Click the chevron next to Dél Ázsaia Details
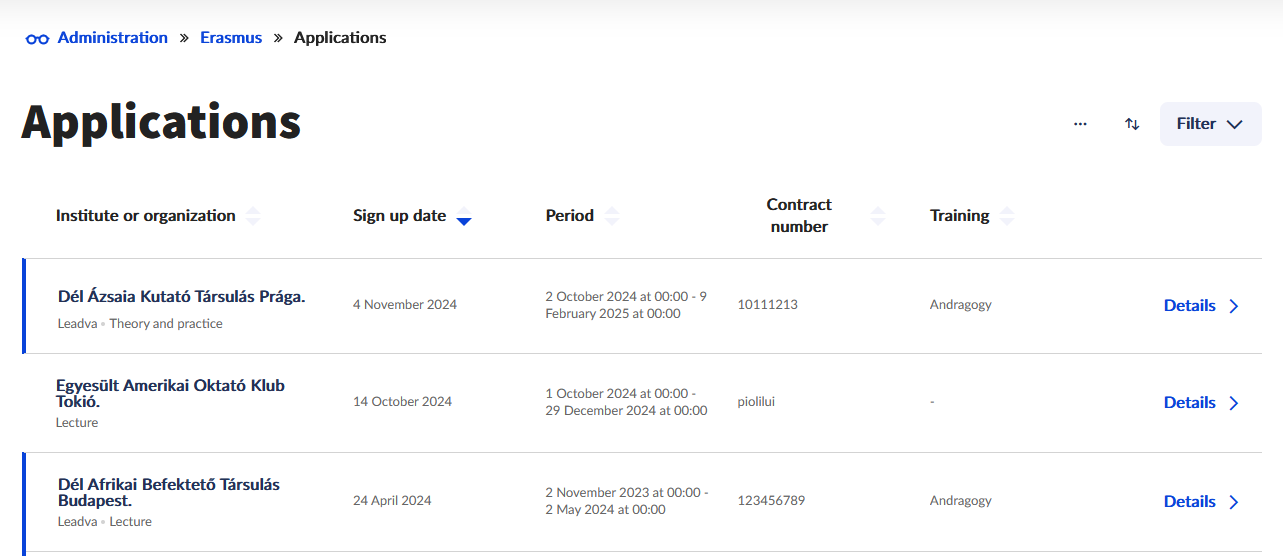The image size is (1283, 556). (x=1234, y=306)
